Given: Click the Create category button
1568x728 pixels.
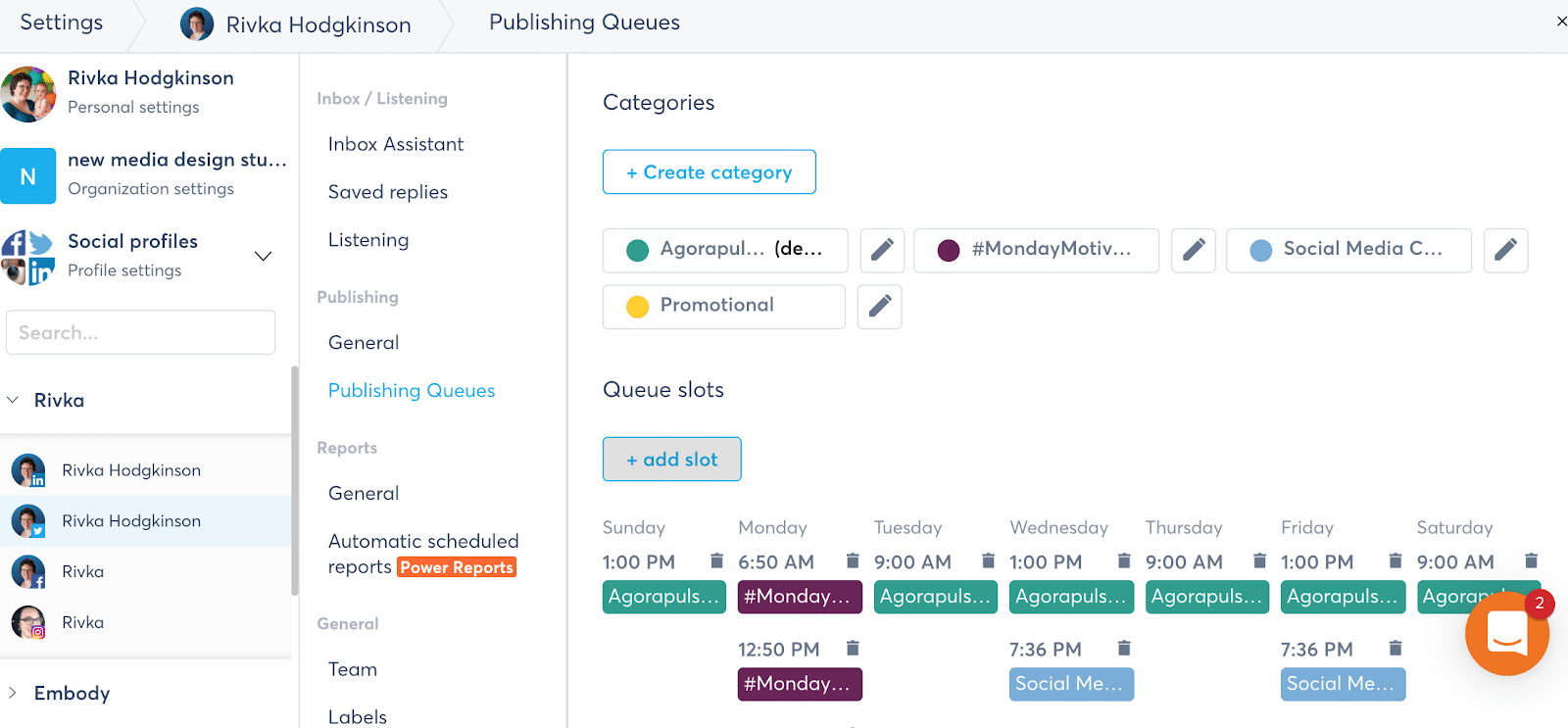Looking at the screenshot, I should click(x=710, y=172).
